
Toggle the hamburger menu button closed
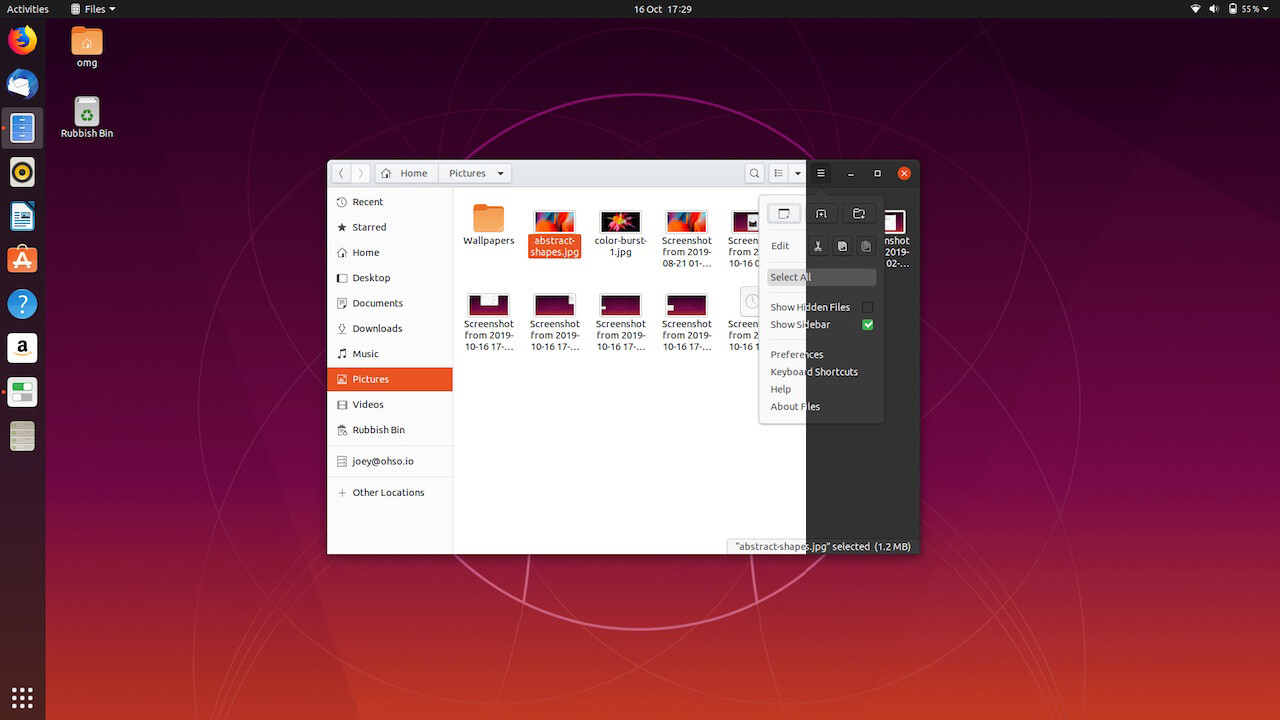[x=821, y=173]
